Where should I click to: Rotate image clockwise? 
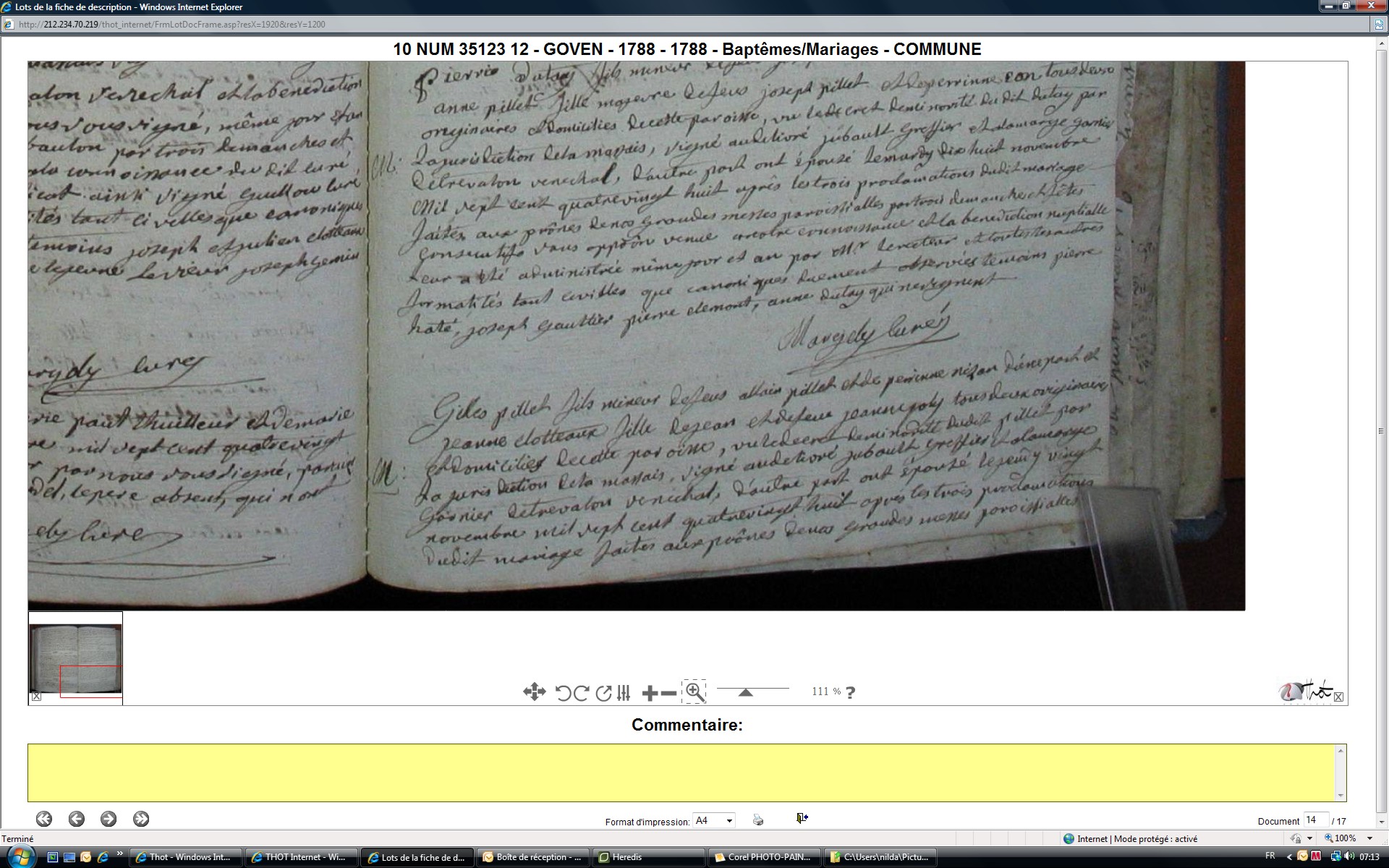pyautogui.click(x=581, y=693)
